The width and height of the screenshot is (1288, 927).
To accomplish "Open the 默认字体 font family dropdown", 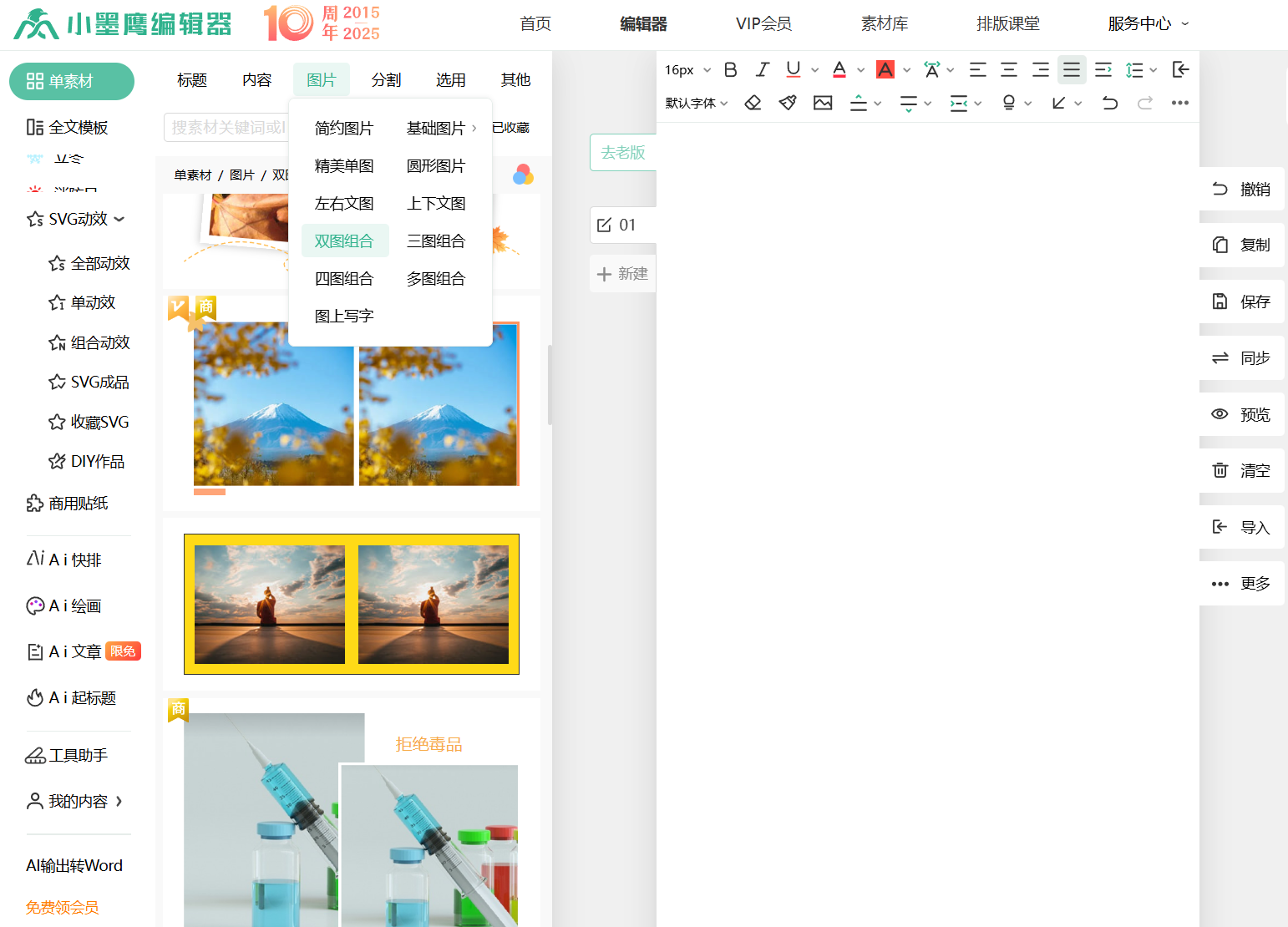I will click(697, 103).
